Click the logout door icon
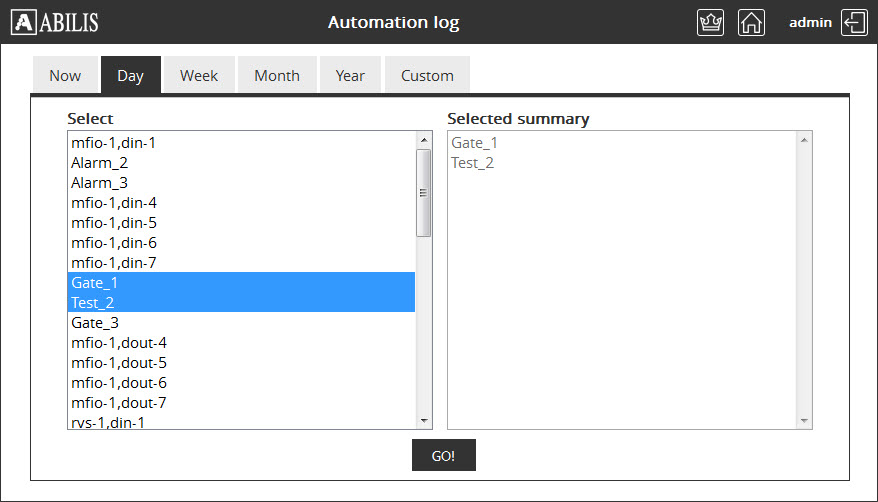Viewport: 878px width, 502px height. 854,22
